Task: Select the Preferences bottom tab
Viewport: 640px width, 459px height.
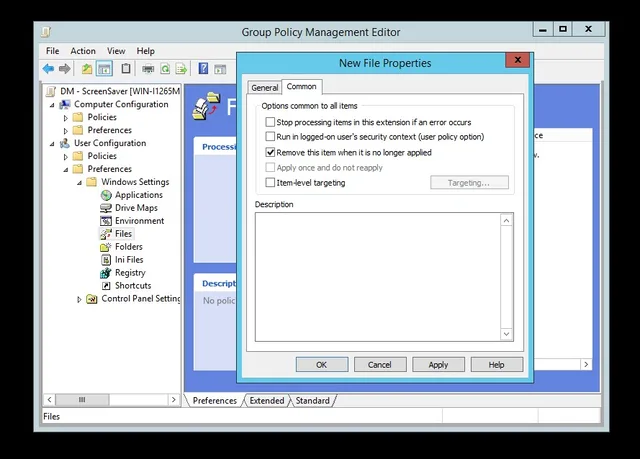Action: [x=215, y=401]
